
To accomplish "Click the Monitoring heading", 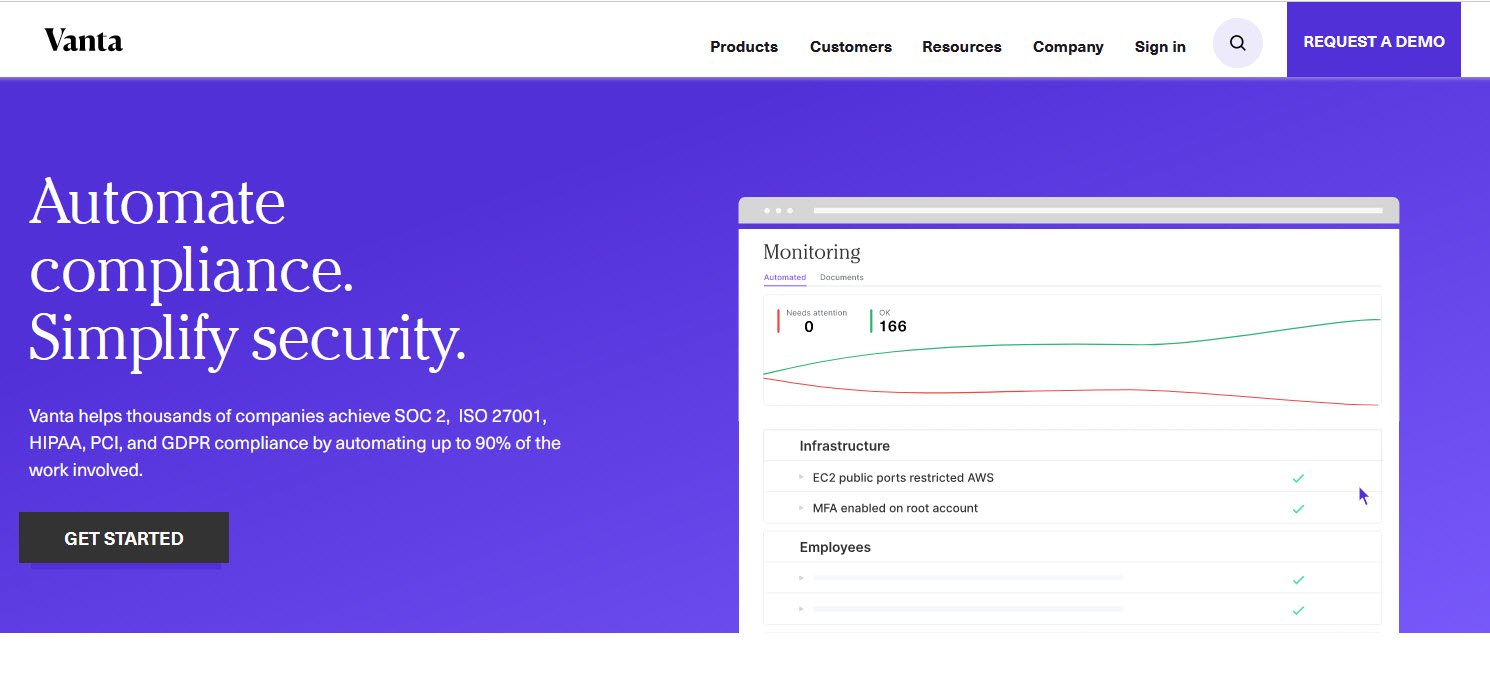I will 812,252.
